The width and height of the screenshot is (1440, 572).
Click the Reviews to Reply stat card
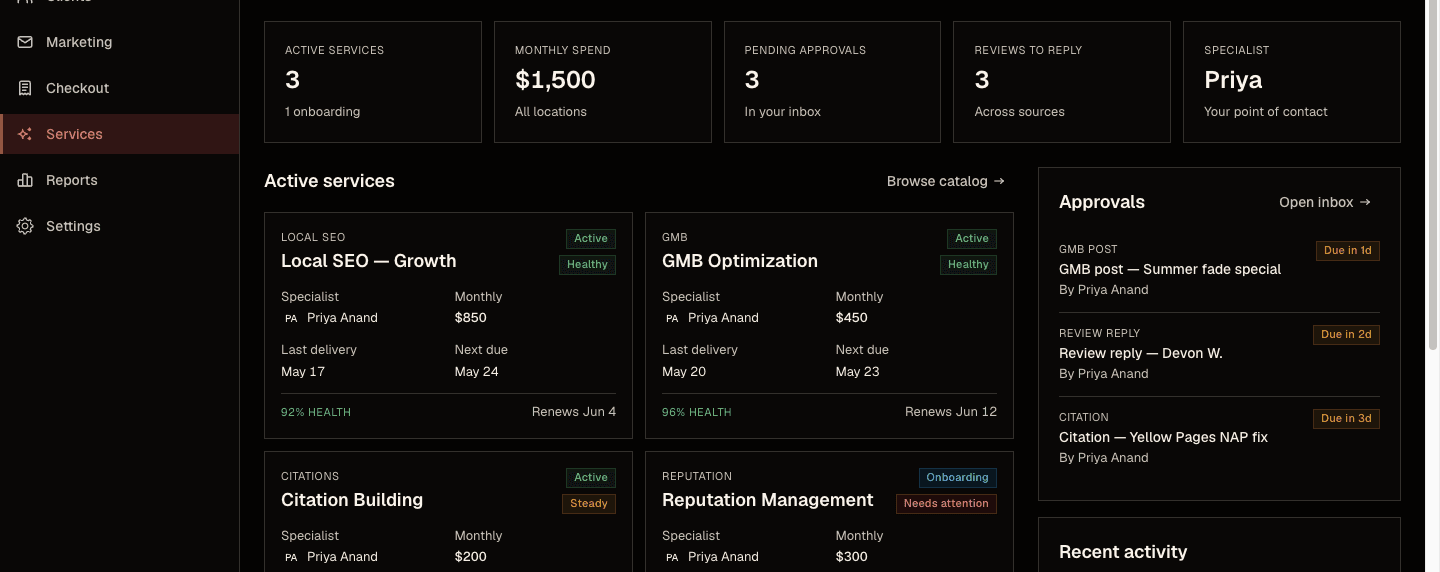(1062, 82)
